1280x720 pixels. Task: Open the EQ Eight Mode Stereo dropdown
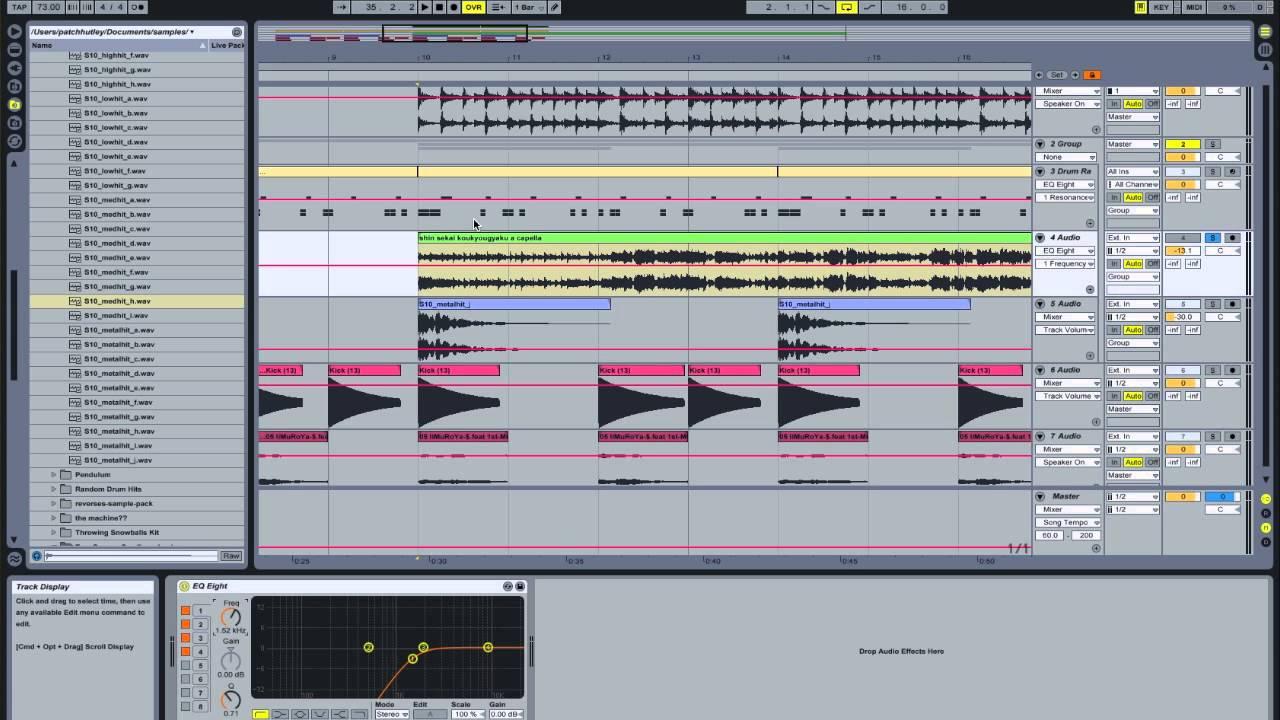(x=392, y=714)
